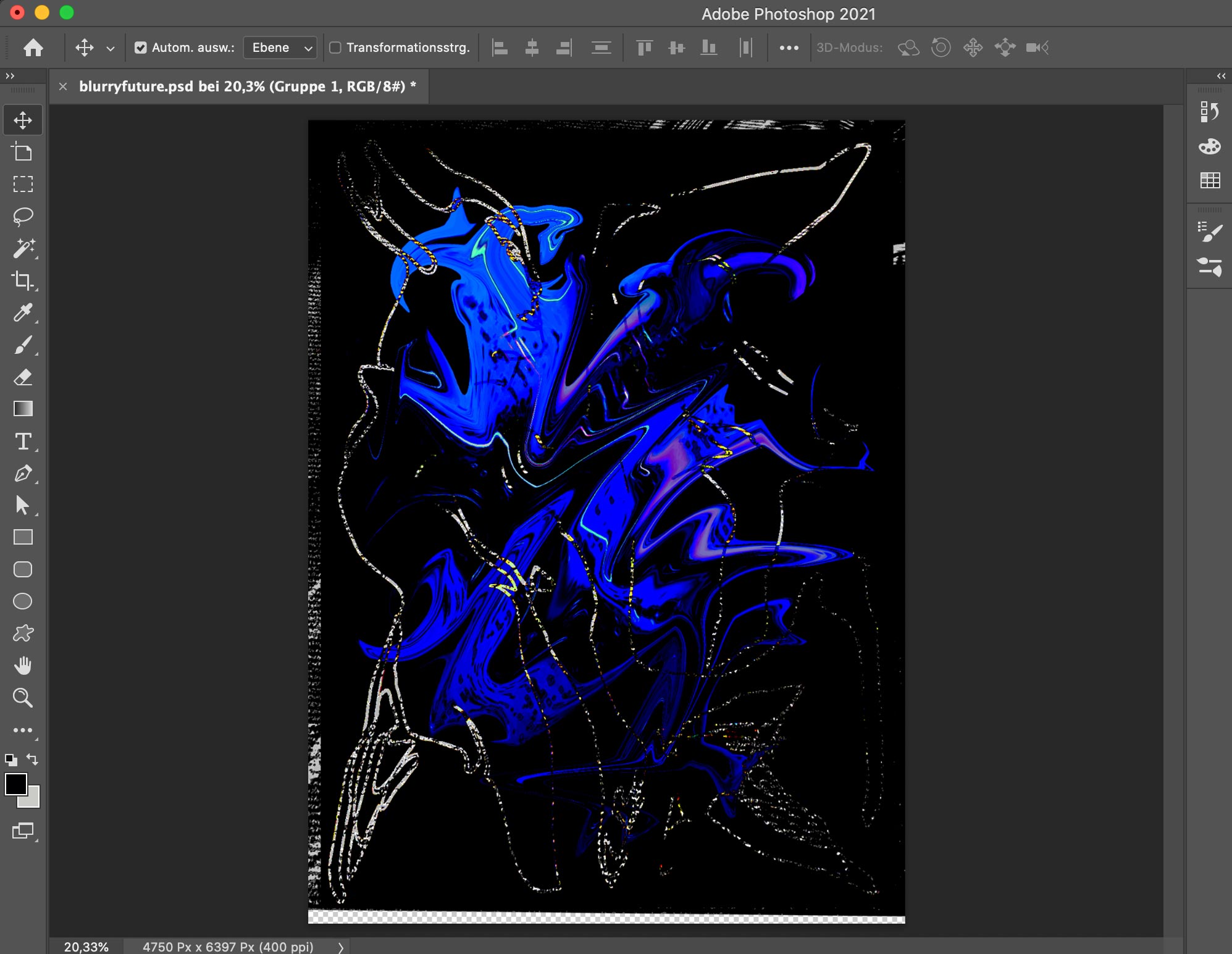
Task: Select the Rounded Rectangle tool
Action: [x=23, y=569]
